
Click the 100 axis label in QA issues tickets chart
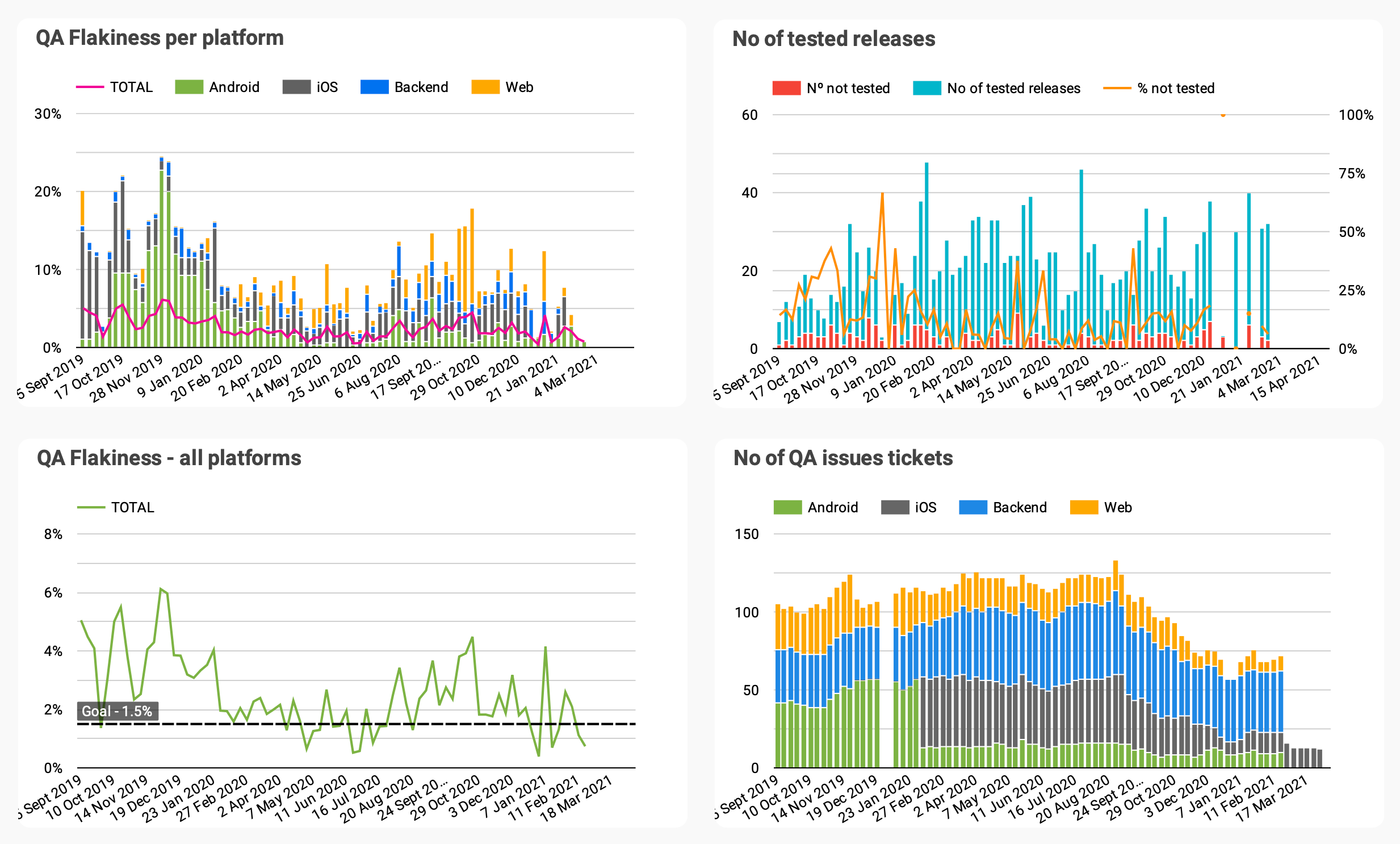coord(747,612)
